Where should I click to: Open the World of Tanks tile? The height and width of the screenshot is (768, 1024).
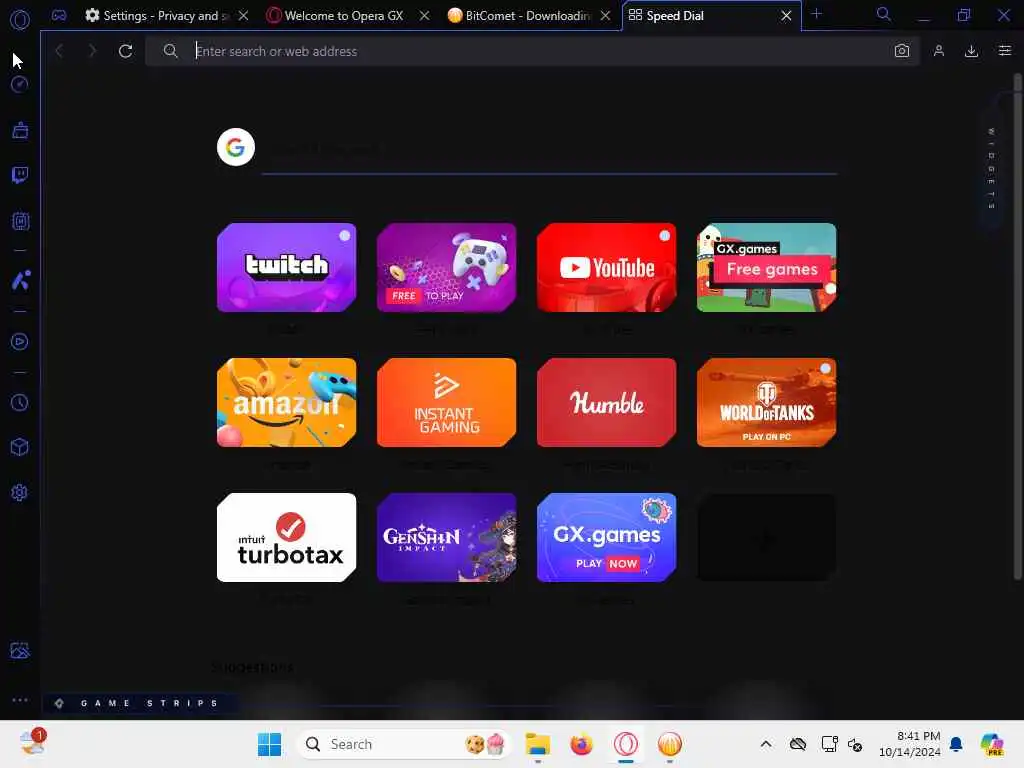tap(767, 402)
